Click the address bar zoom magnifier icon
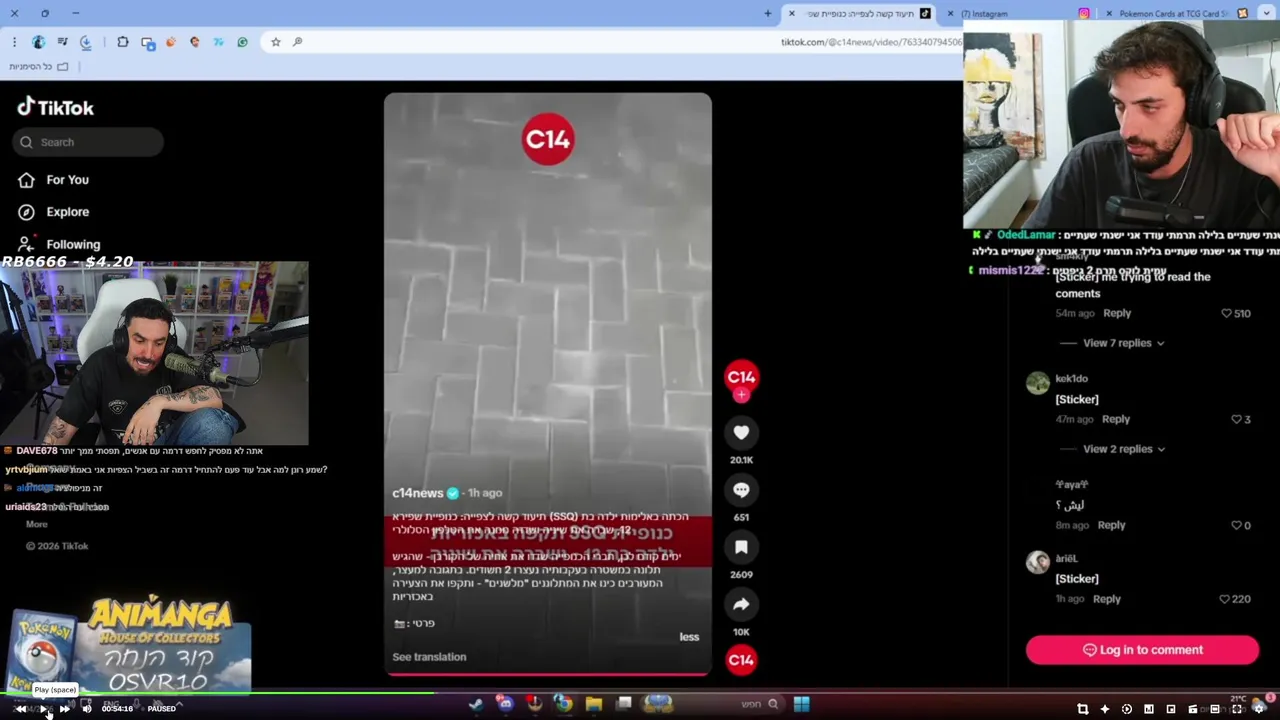The image size is (1280, 720). [297, 42]
